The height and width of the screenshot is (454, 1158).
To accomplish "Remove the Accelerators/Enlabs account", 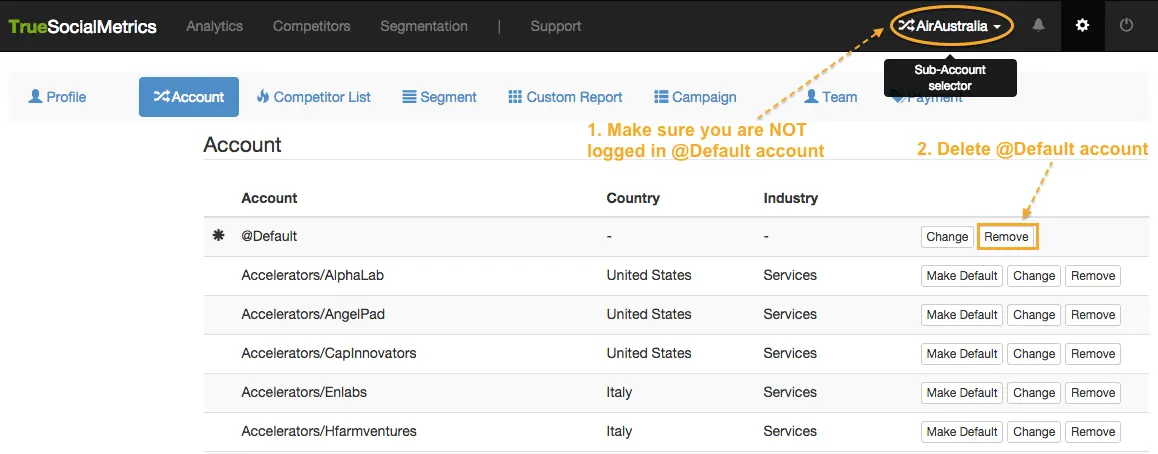I will (x=1092, y=393).
